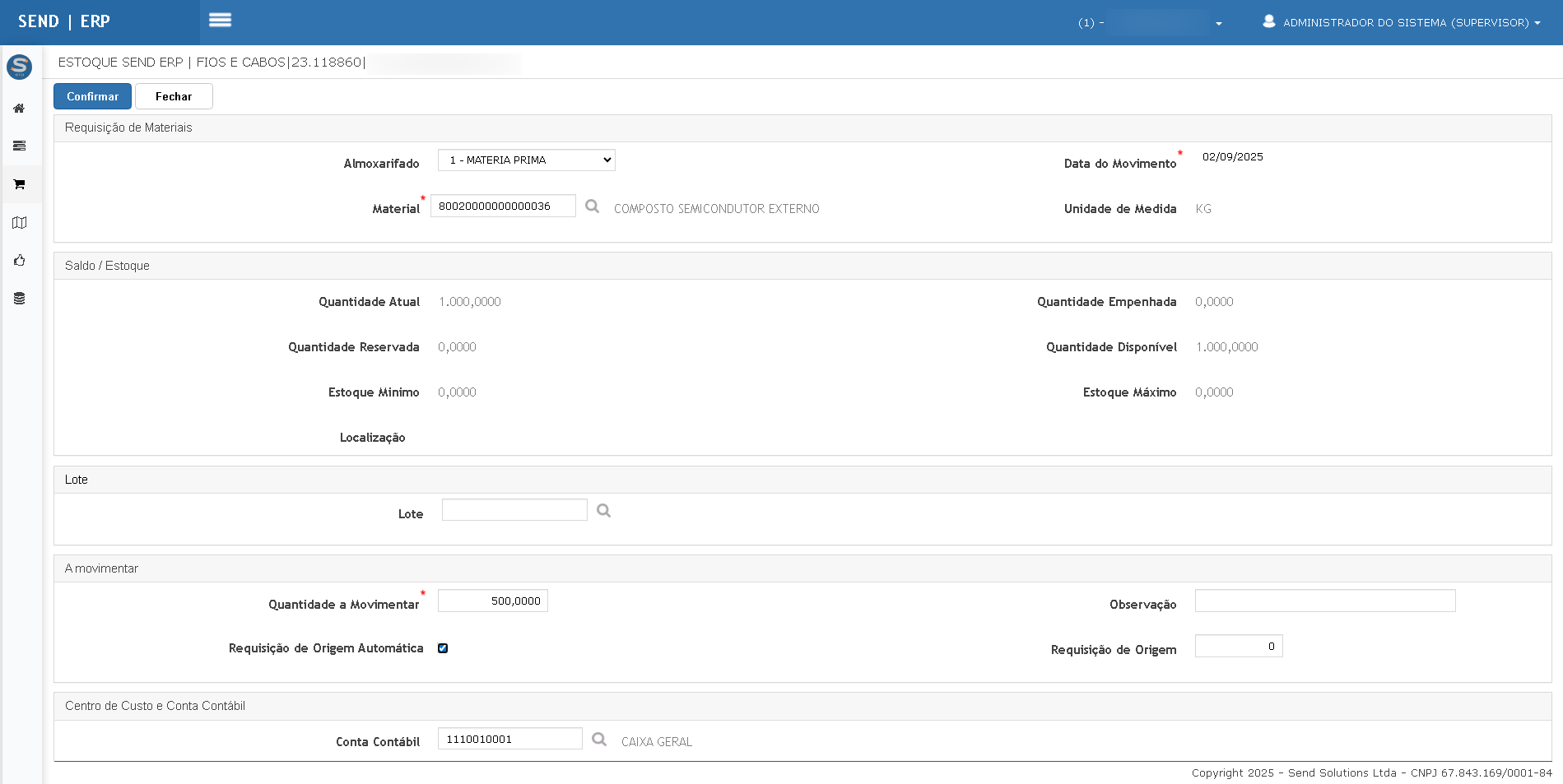Open the list icon in sidebar menu
This screenshot has width=1563, height=784.
click(19, 146)
